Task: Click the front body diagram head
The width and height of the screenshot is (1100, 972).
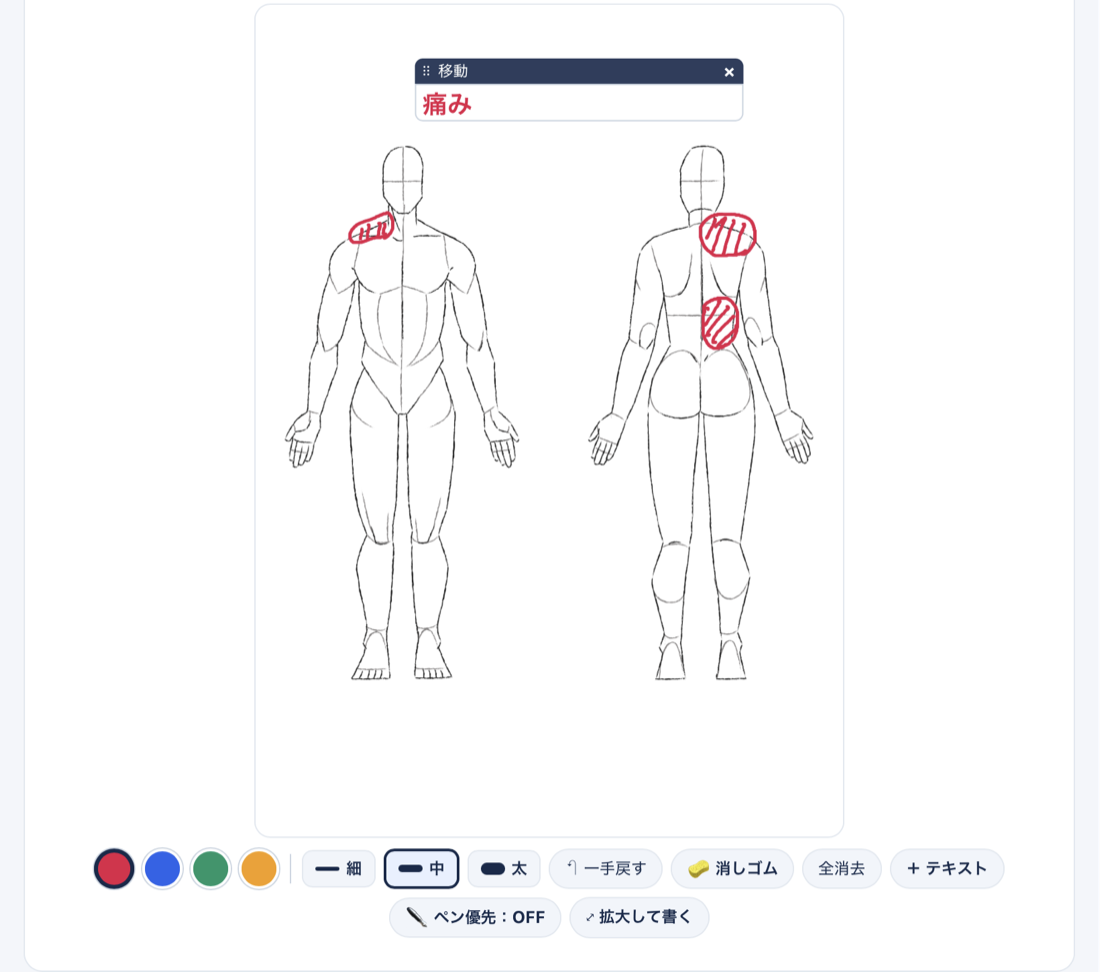Action: [x=403, y=179]
